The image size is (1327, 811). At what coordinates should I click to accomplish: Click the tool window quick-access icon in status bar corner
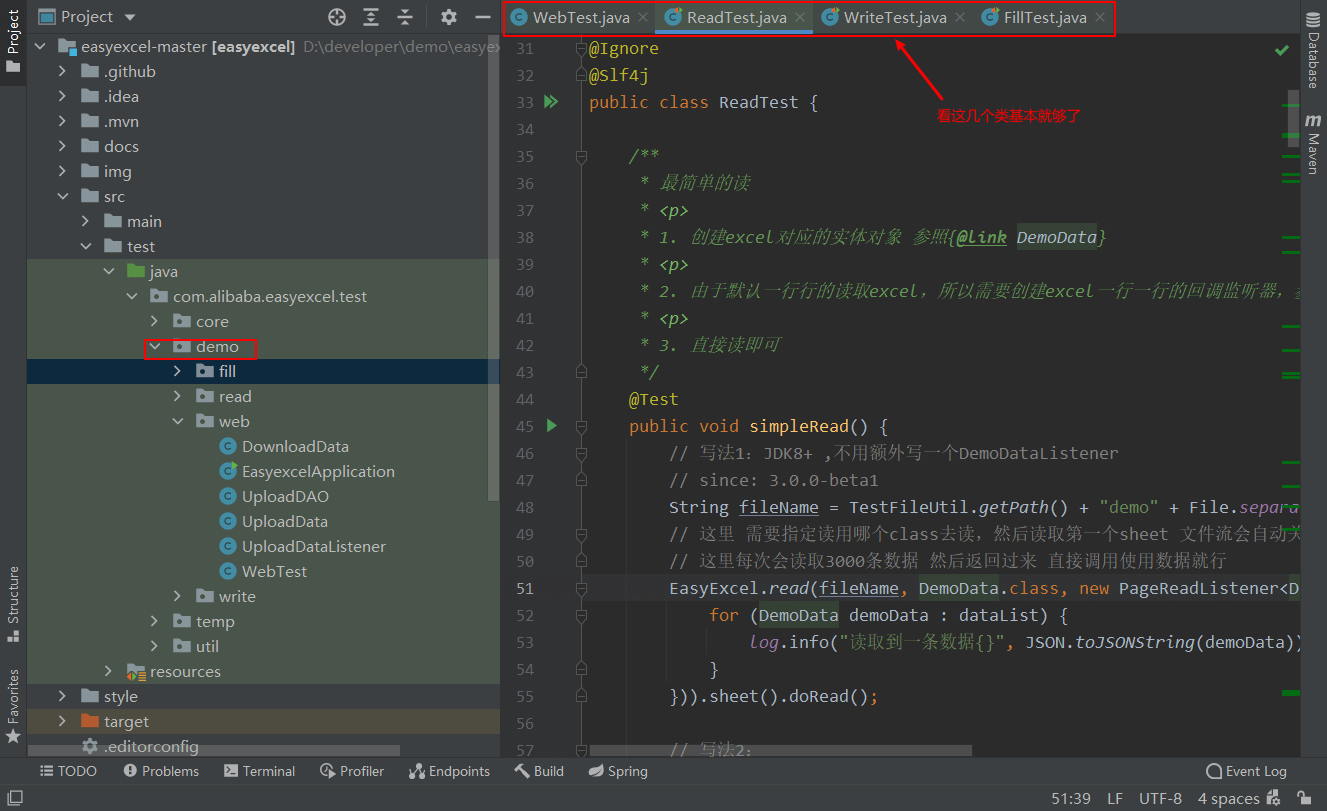tap(13, 798)
